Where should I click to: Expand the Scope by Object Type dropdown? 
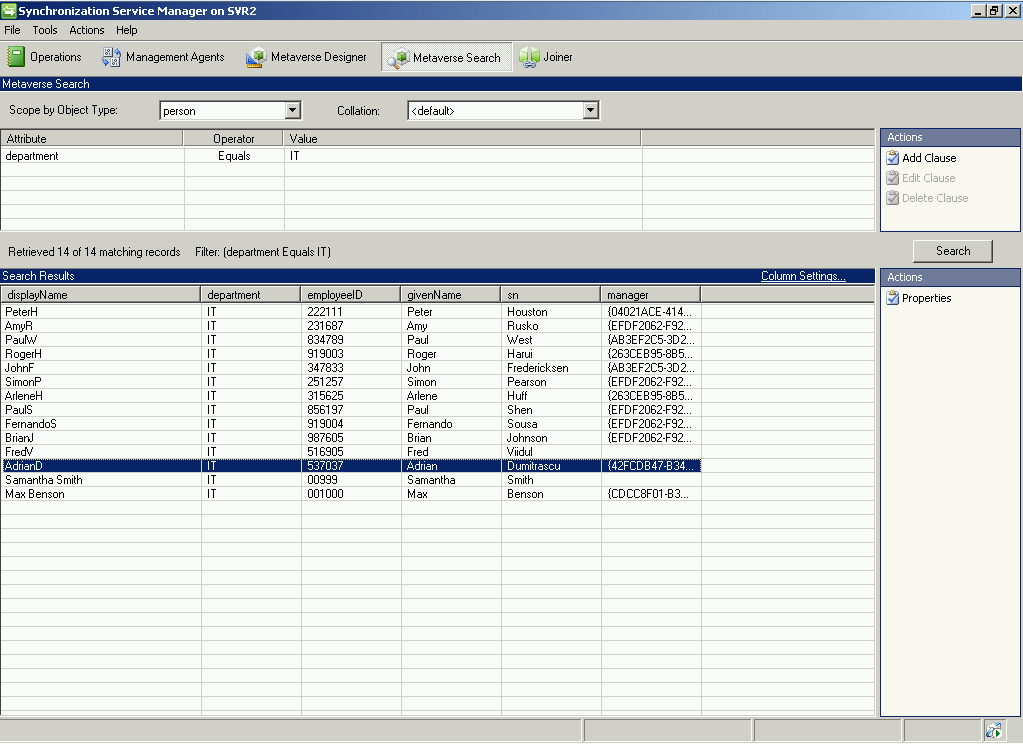point(293,110)
